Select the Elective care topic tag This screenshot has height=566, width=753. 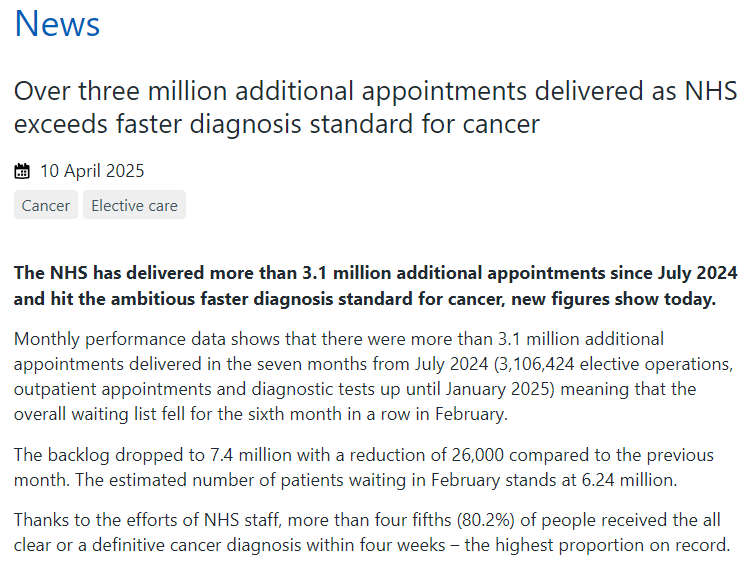(x=134, y=205)
